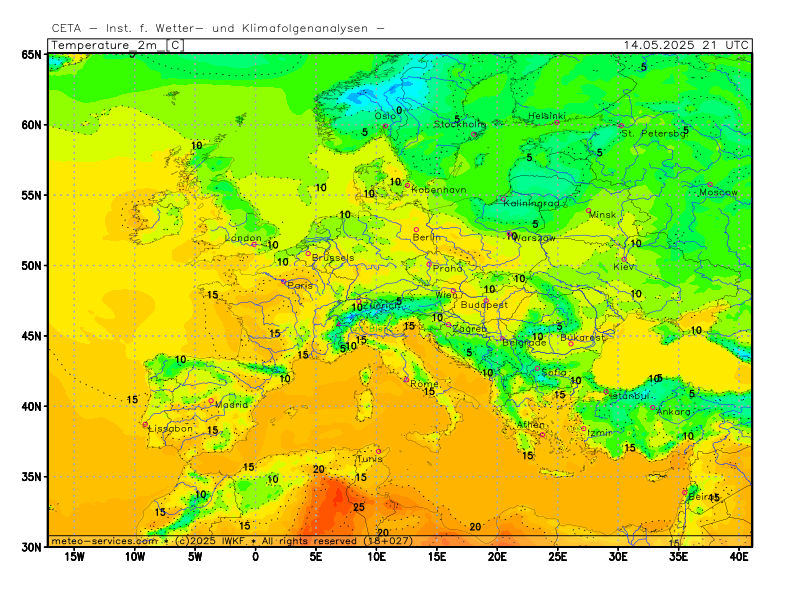Select the 25E longitude axis label
Screen dimensions: 800x600
[558, 557]
